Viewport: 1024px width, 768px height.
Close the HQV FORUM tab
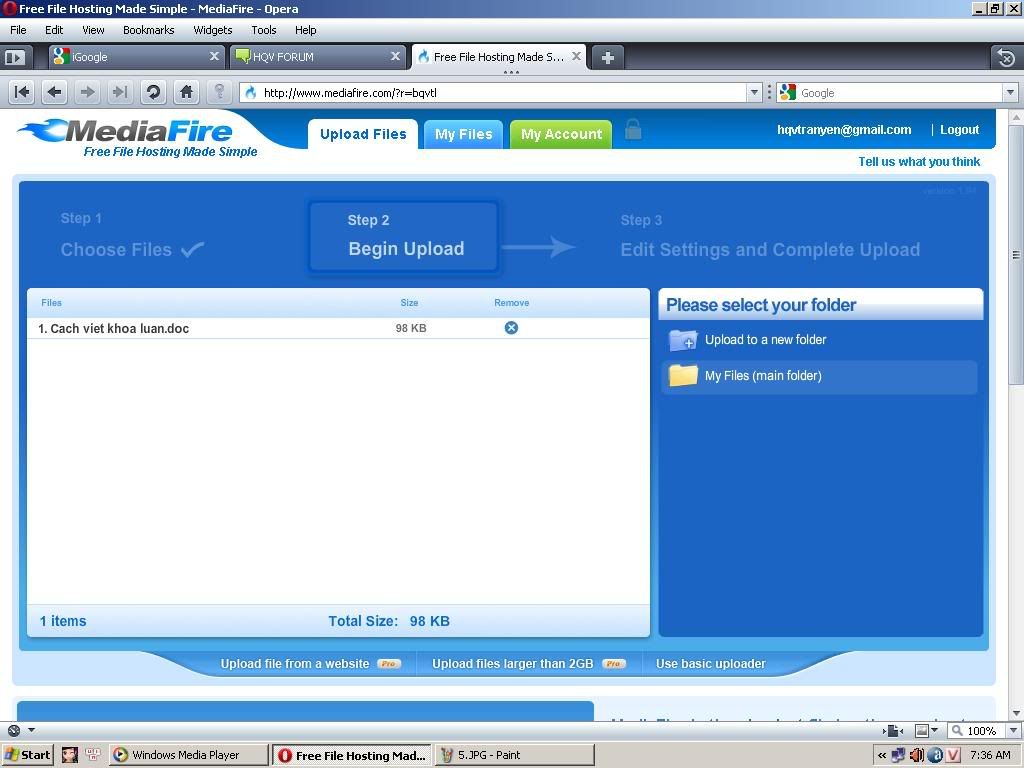[x=395, y=57]
